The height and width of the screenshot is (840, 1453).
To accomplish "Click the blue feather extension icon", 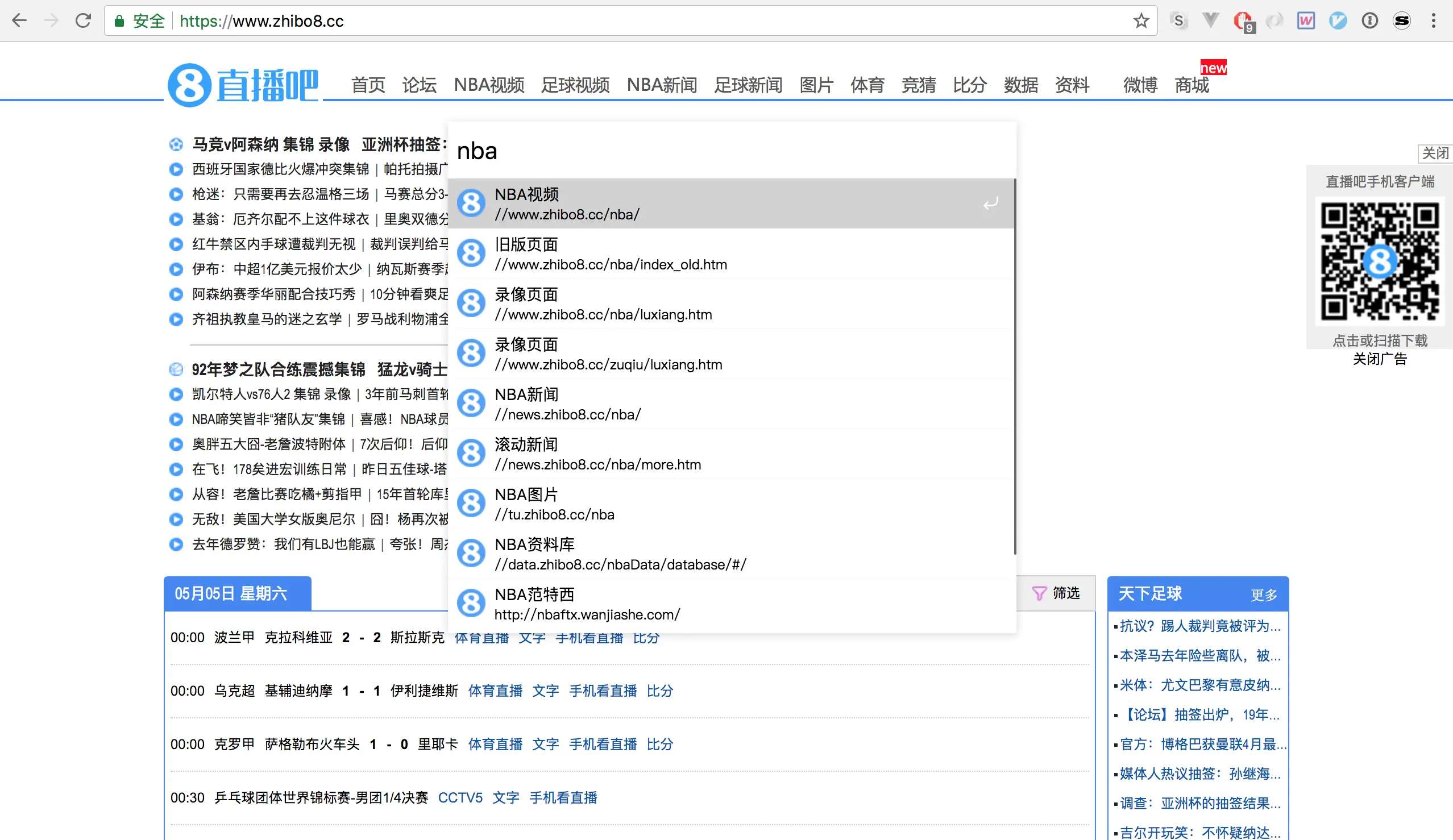I will [x=1338, y=21].
